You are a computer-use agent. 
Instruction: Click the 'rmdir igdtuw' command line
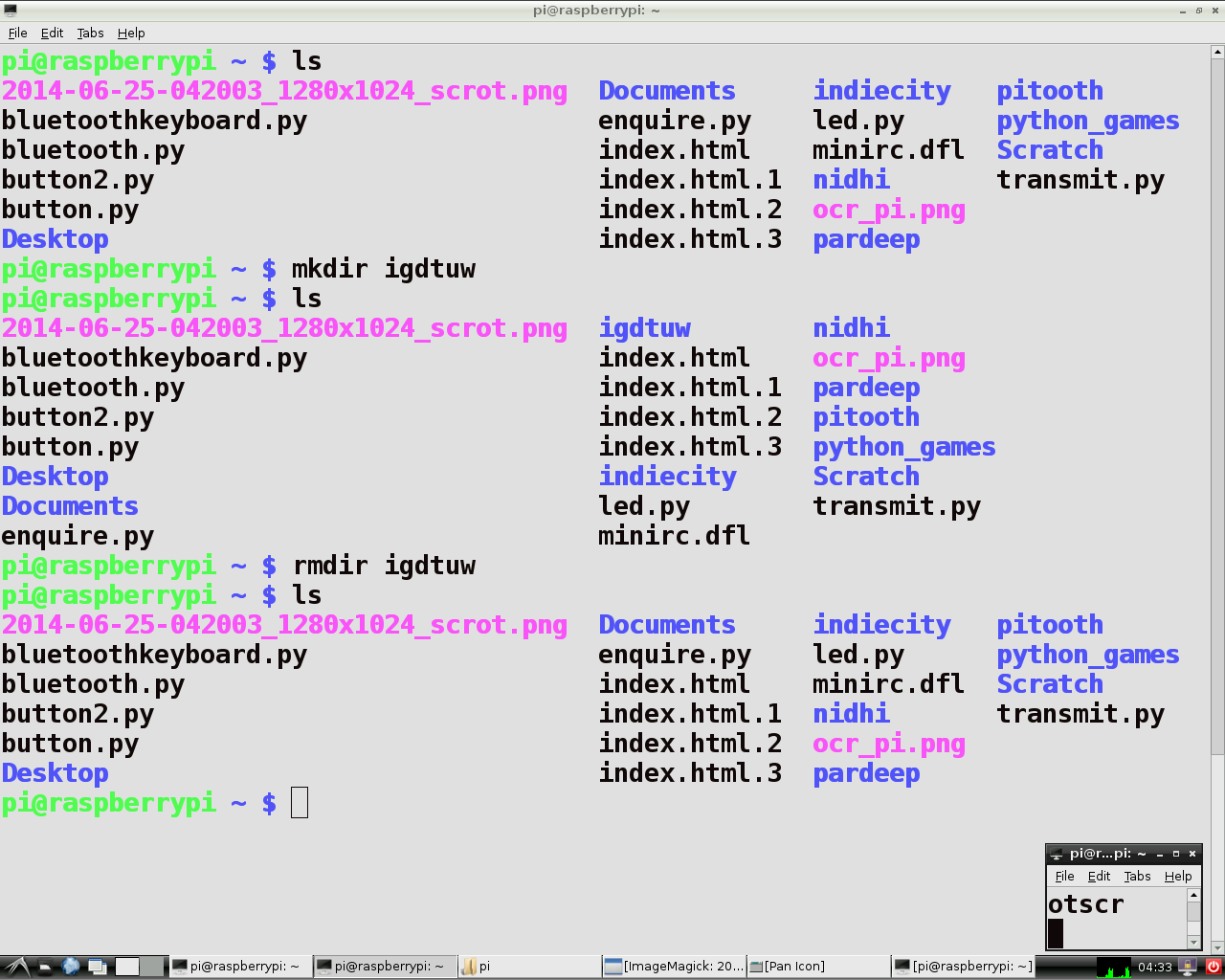(x=384, y=566)
